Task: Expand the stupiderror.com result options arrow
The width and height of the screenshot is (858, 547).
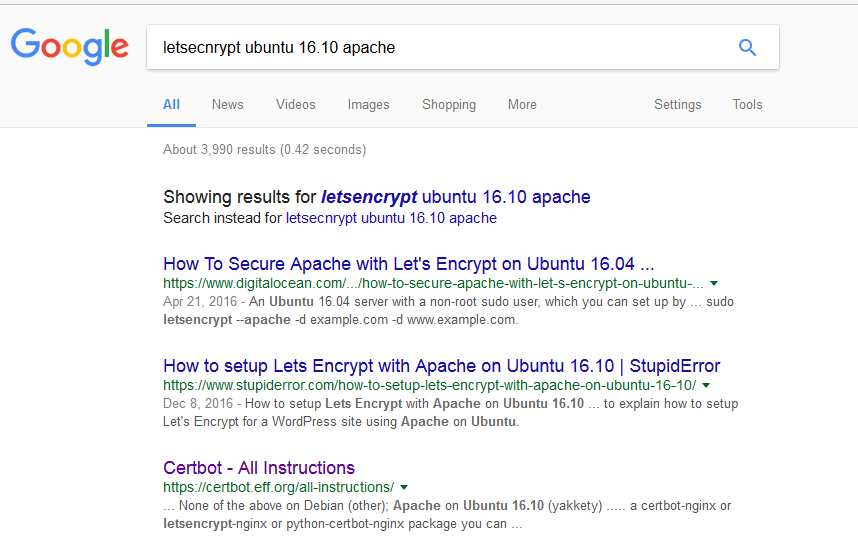Action: tap(706, 386)
